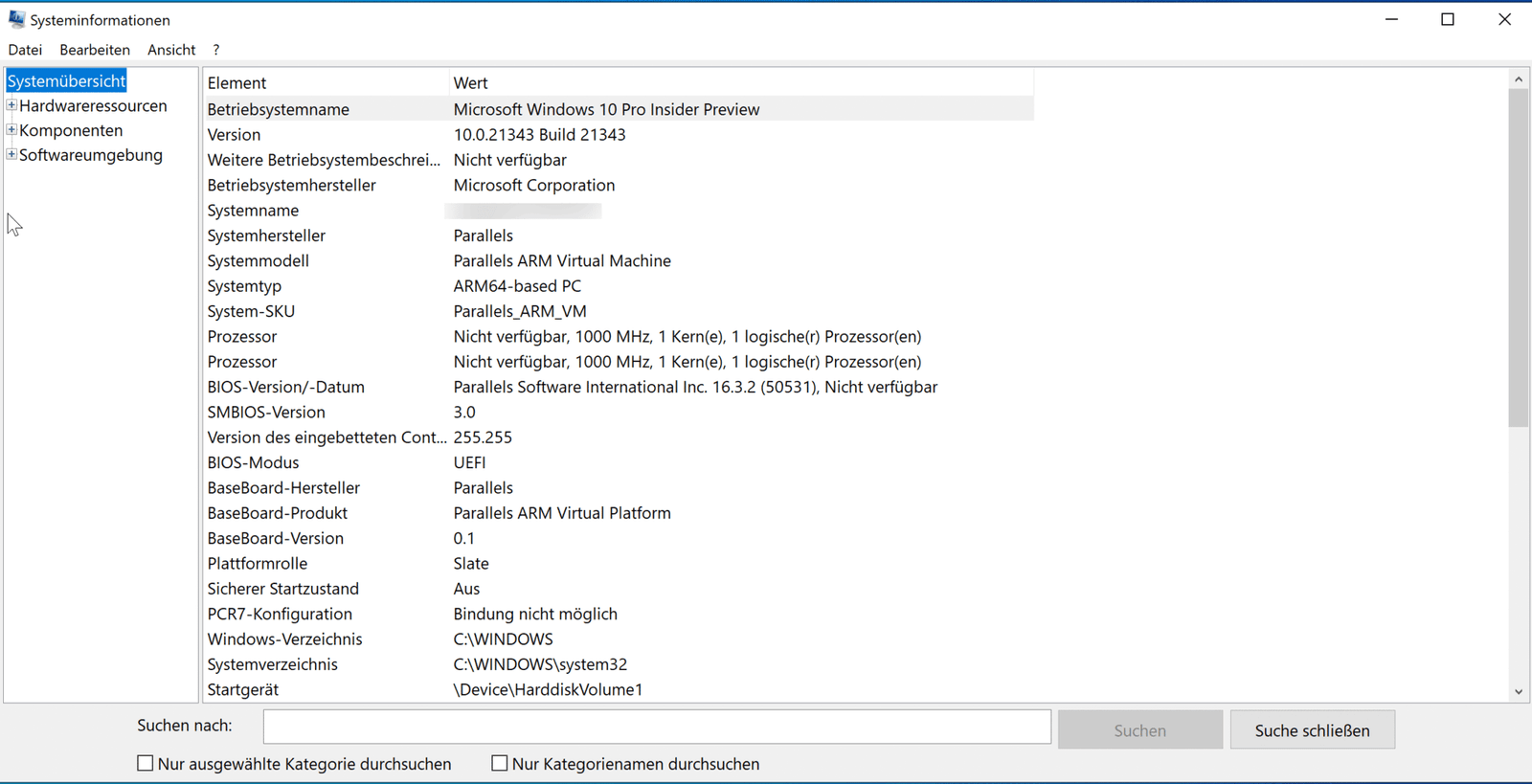This screenshot has width=1532, height=784.
Task: Select the Betriebssystemhersteller row
Action: point(619,185)
